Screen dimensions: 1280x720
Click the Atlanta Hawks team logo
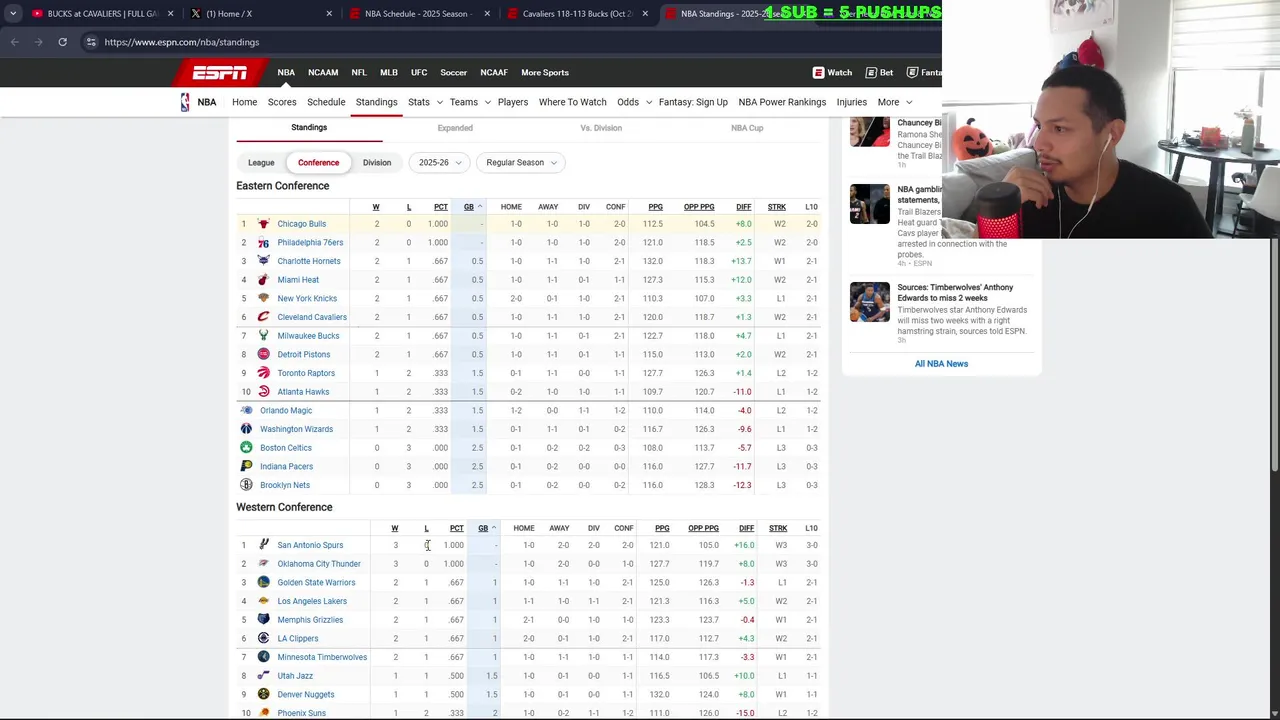(263, 392)
